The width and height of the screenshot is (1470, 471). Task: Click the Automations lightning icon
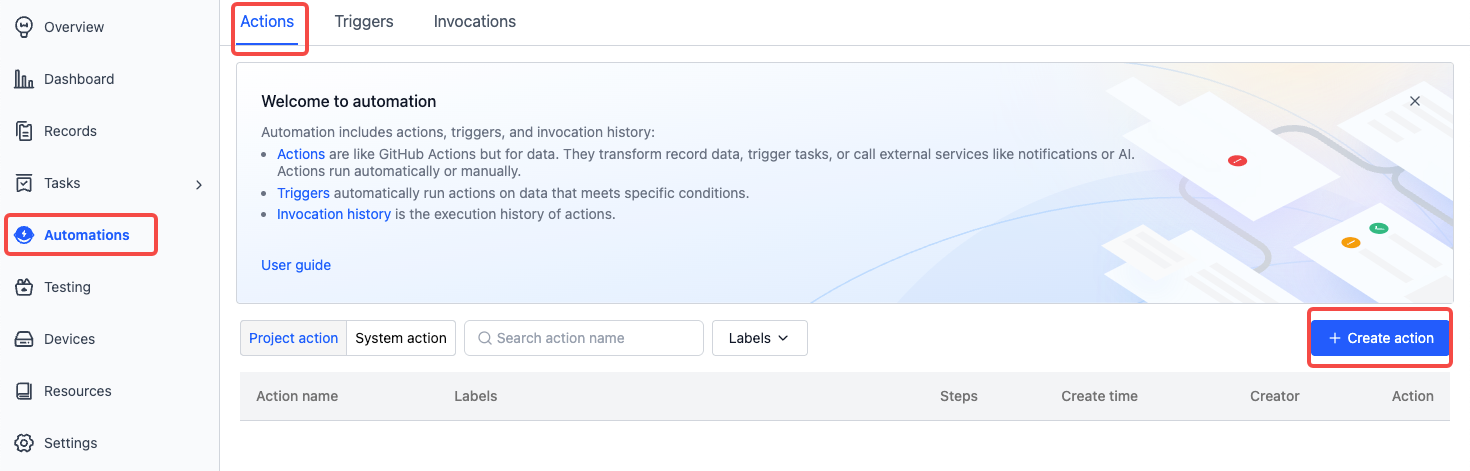25,235
